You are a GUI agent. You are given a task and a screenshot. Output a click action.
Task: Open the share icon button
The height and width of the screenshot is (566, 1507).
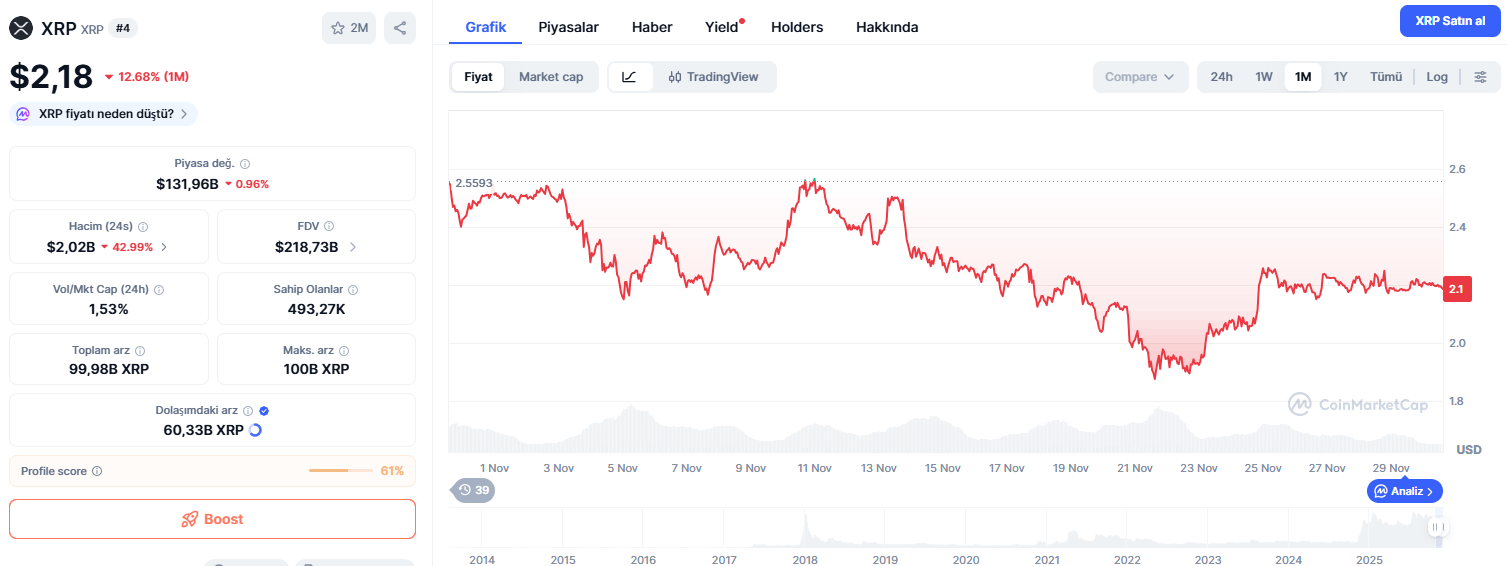click(400, 28)
